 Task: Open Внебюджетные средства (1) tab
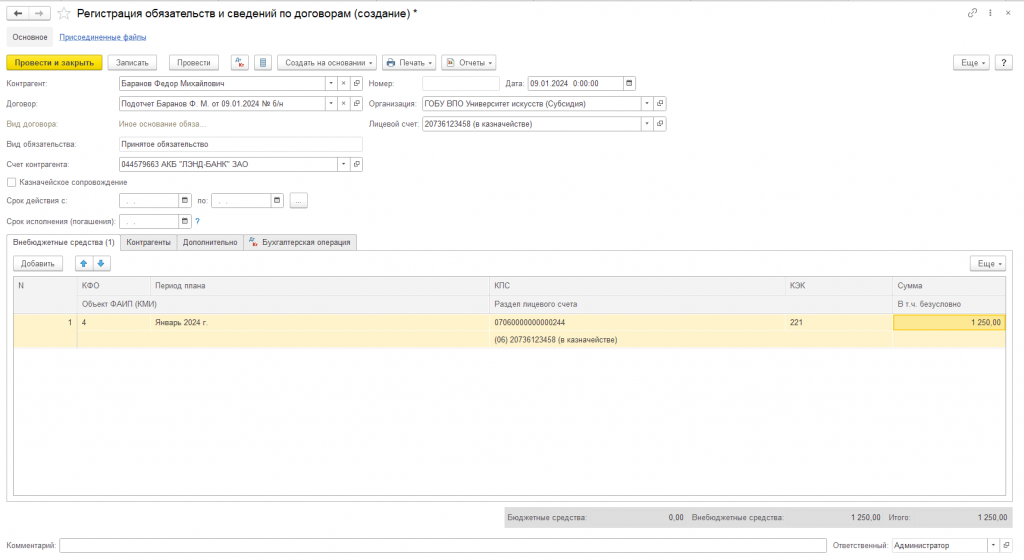pyautogui.click(x=63, y=242)
